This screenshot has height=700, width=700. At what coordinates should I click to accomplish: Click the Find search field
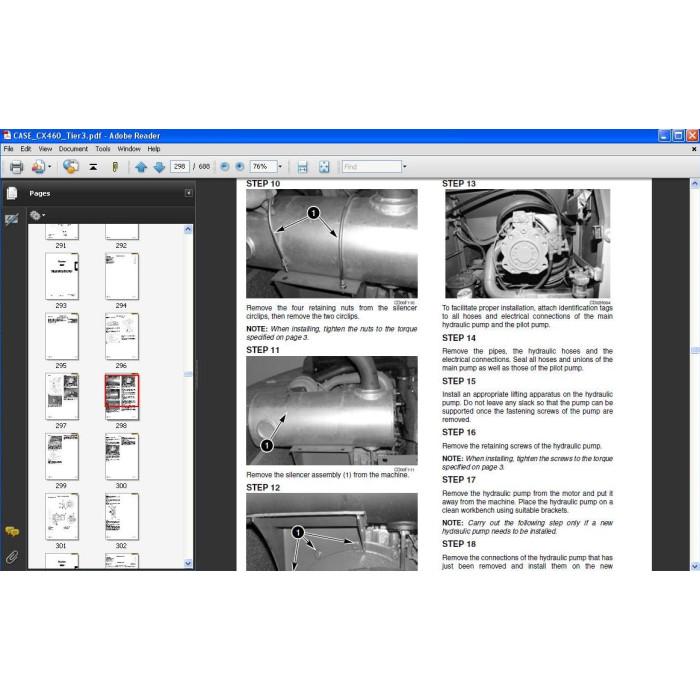pyautogui.click(x=371, y=167)
